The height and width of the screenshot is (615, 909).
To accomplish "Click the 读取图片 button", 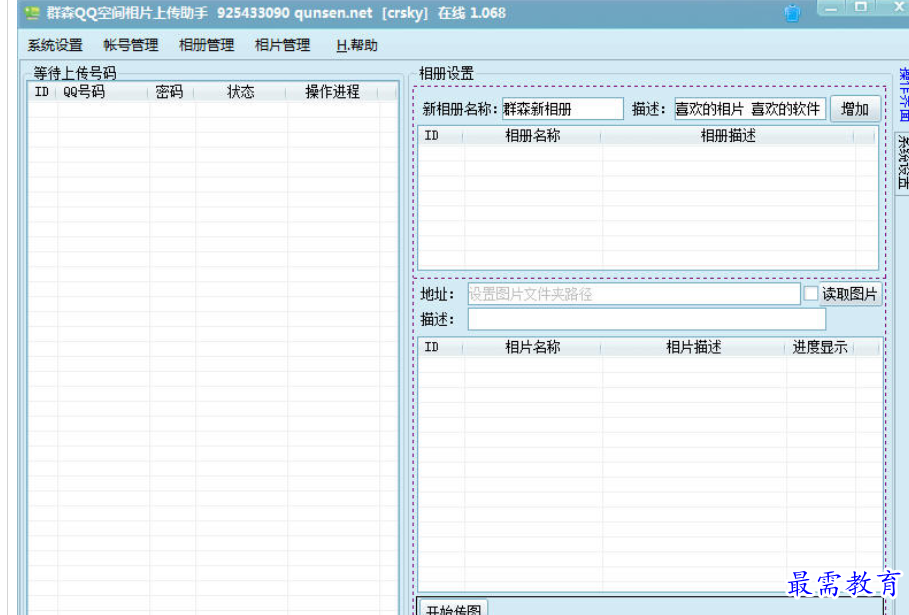I will (850, 294).
